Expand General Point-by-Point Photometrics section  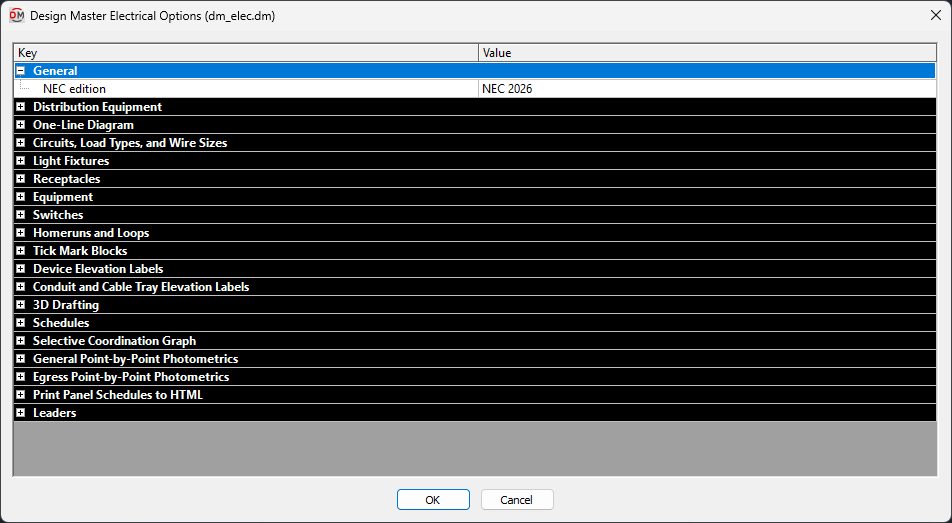point(21,359)
